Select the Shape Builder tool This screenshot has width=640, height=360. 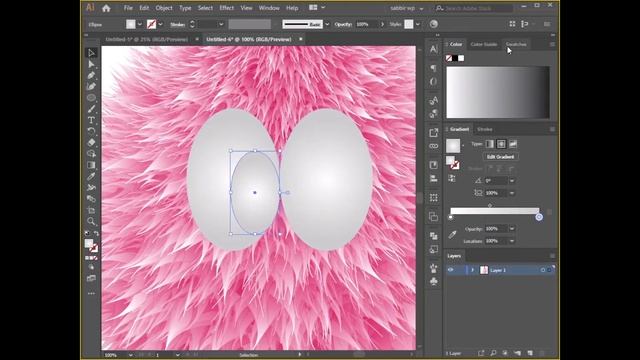(91, 153)
